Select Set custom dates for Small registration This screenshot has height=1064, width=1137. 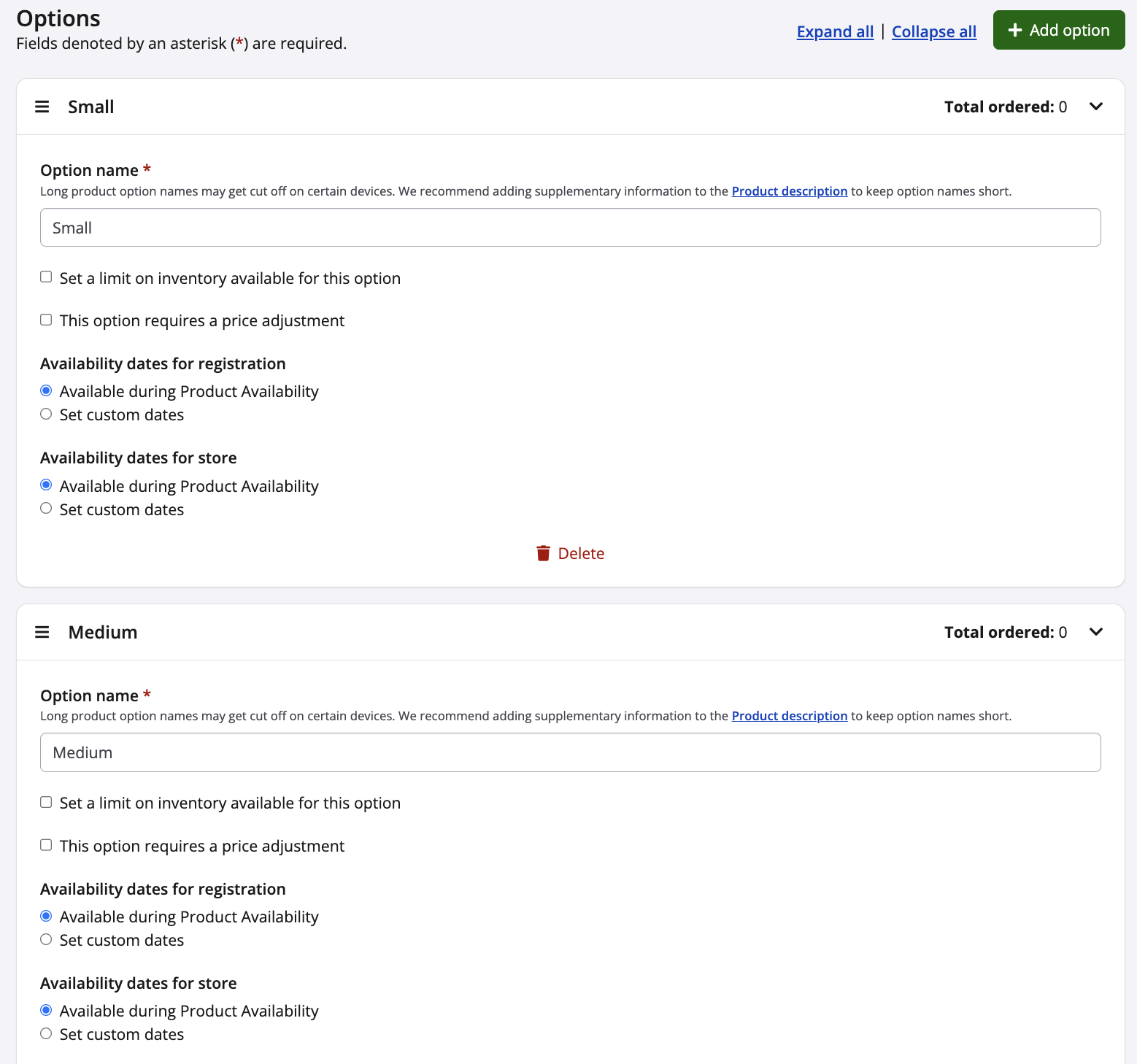click(x=46, y=415)
